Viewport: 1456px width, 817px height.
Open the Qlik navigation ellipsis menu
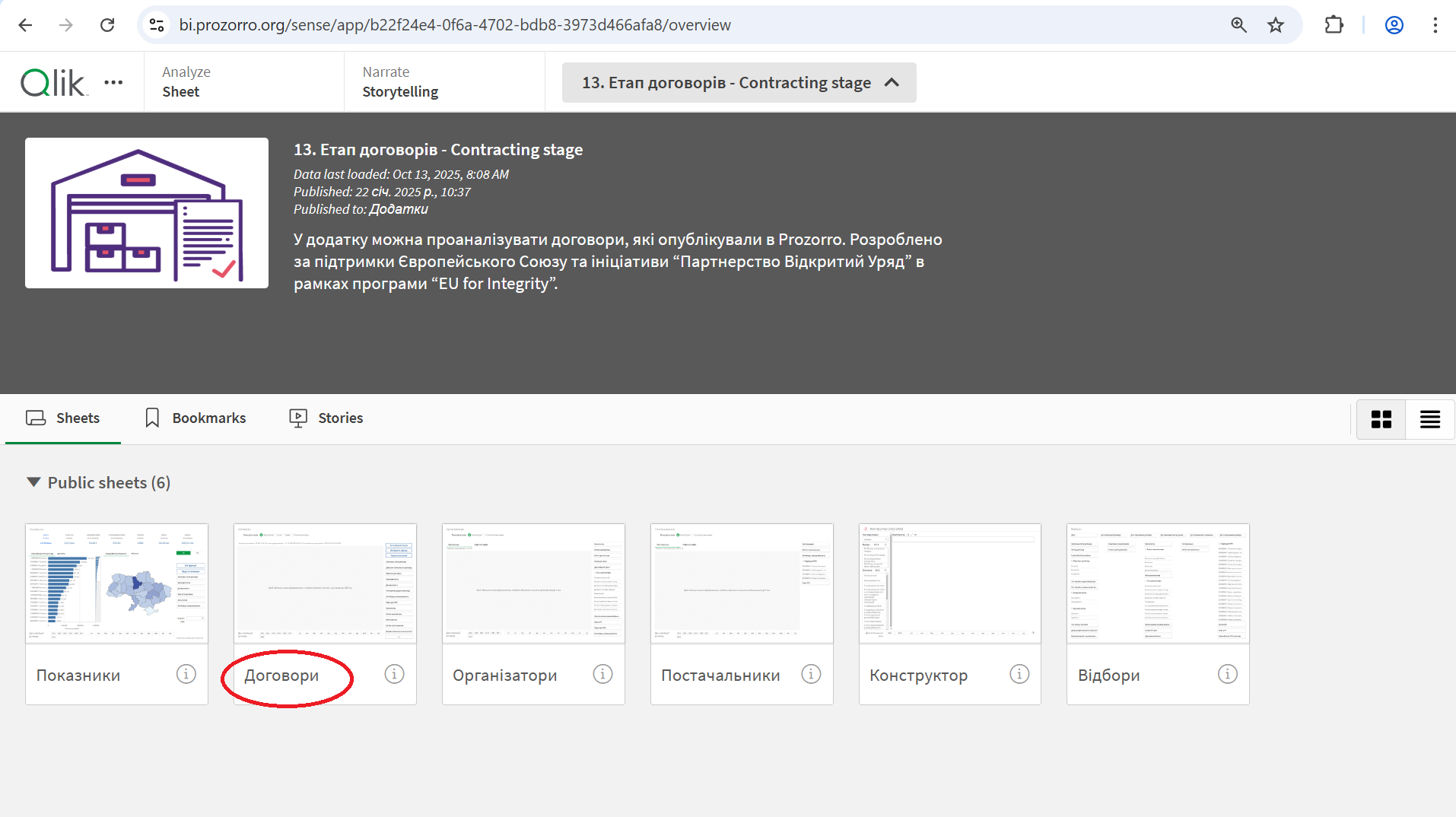(x=113, y=82)
